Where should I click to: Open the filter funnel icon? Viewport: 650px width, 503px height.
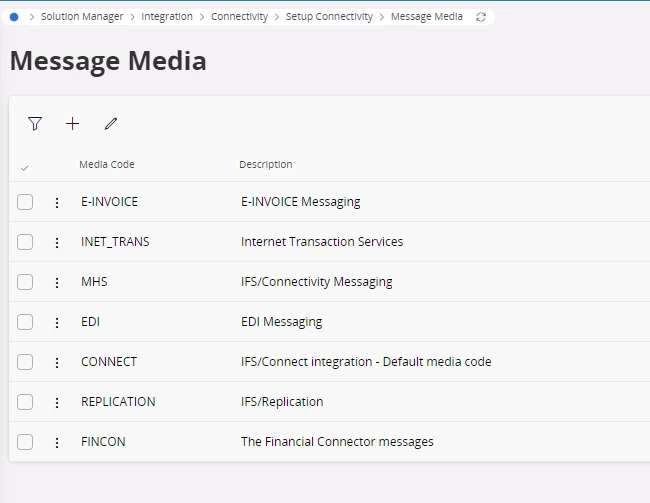pos(35,124)
